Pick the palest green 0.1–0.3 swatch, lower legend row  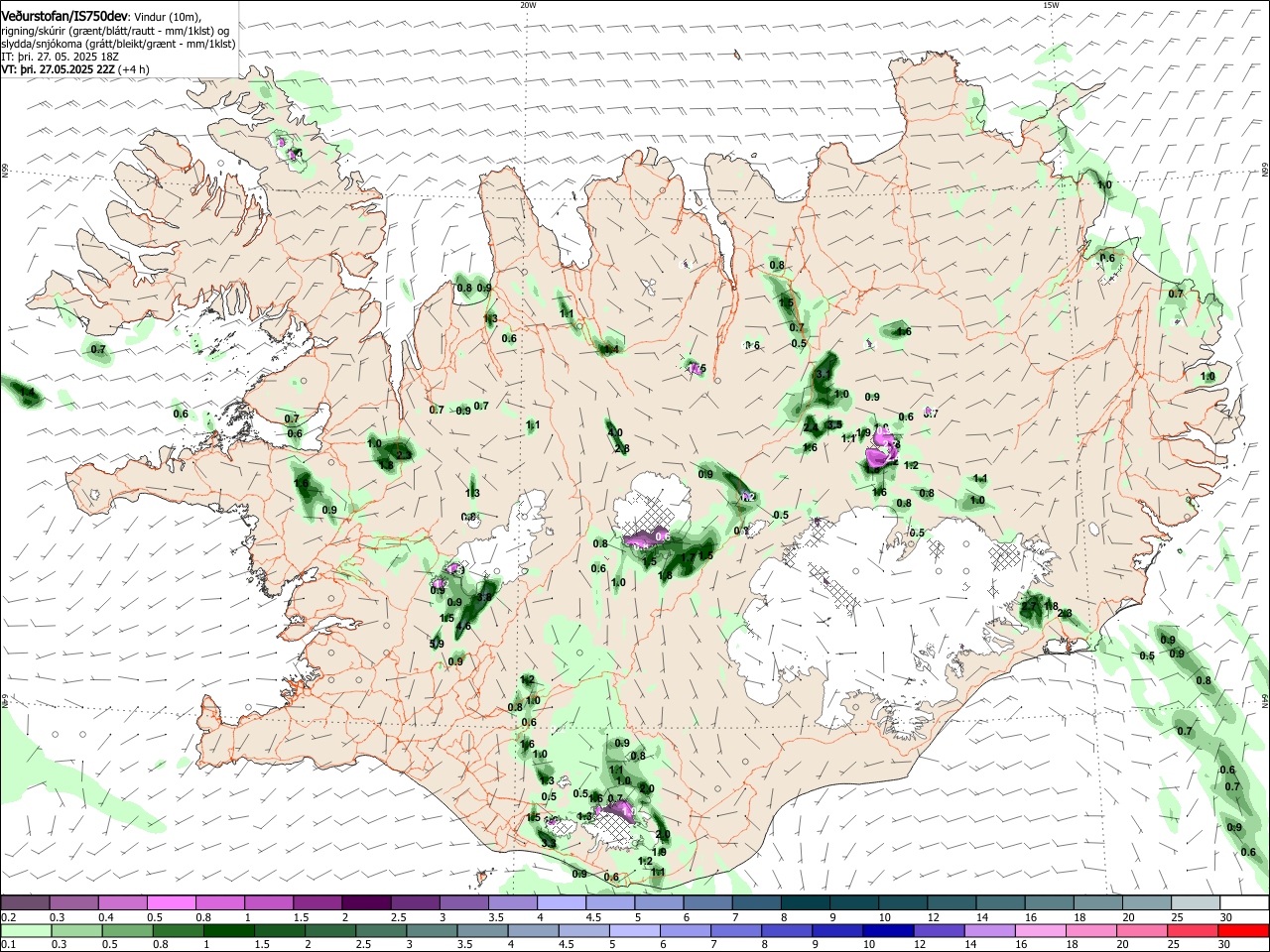click(x=26, y=931)
